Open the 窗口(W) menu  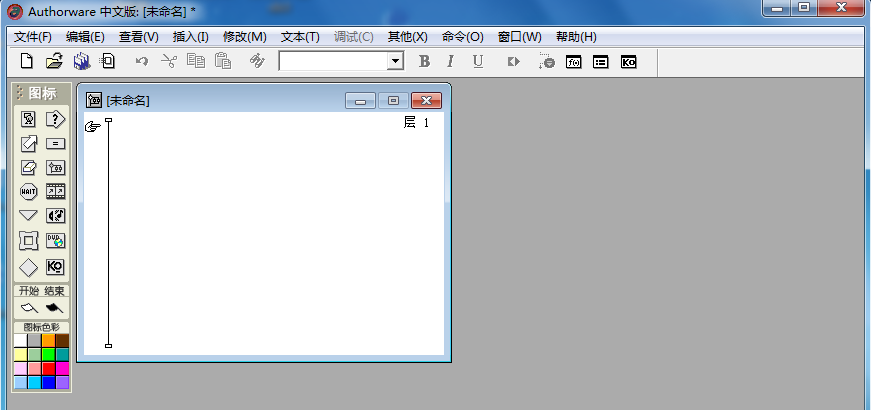[x=519, y=37]
